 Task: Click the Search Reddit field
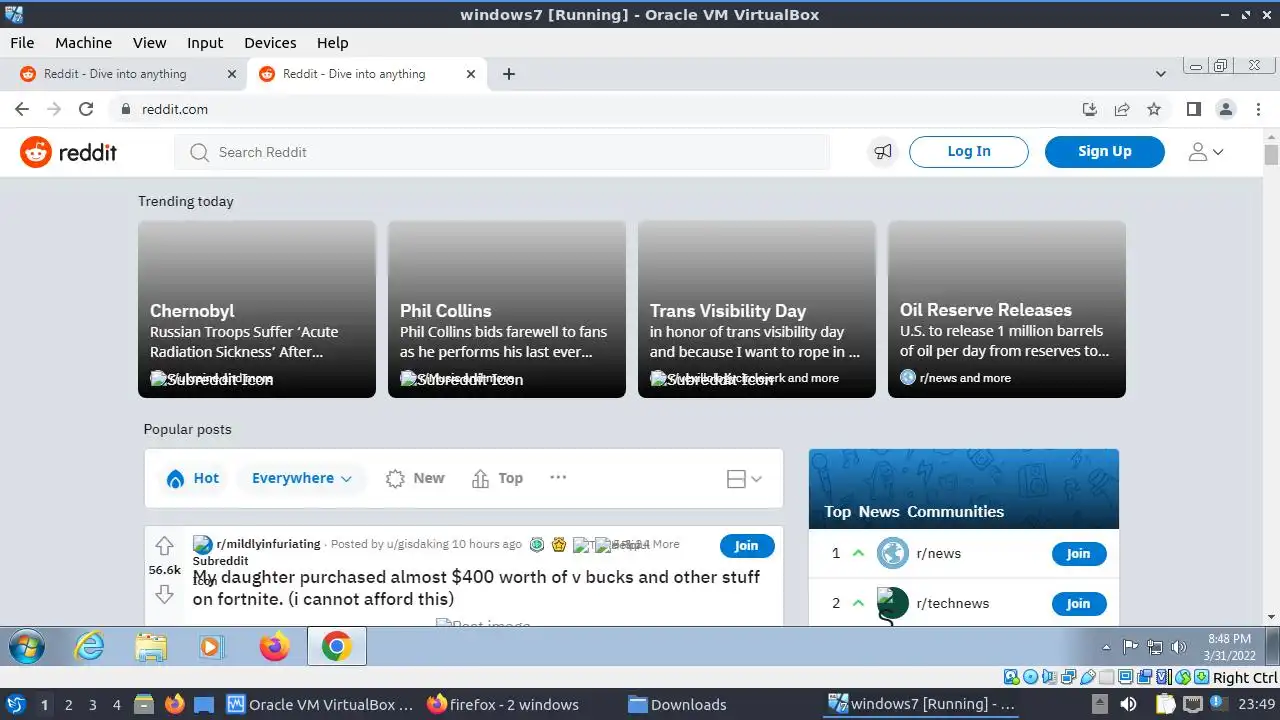coord(502,152)
